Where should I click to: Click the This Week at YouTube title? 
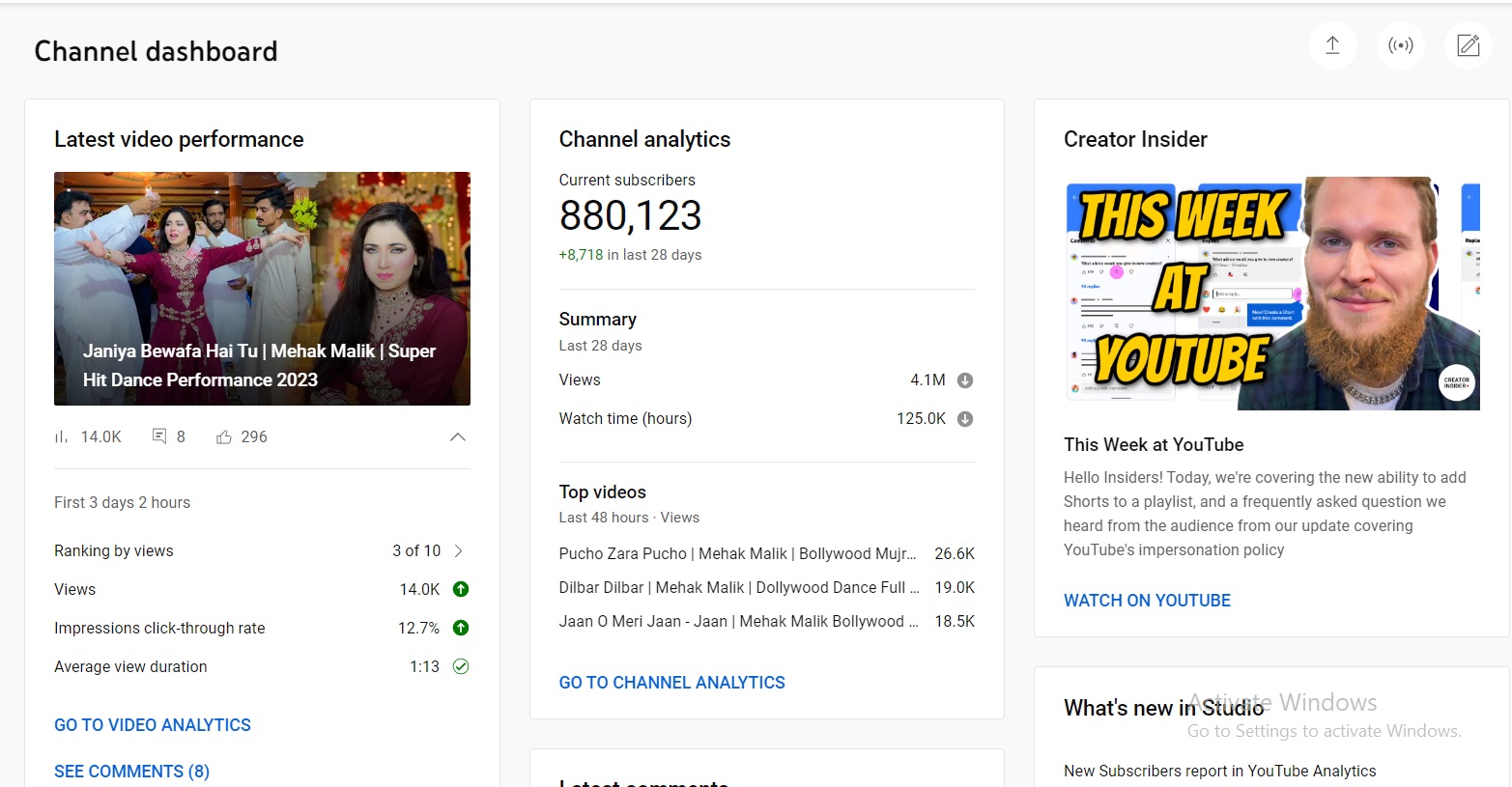[x=1154, y=444]
